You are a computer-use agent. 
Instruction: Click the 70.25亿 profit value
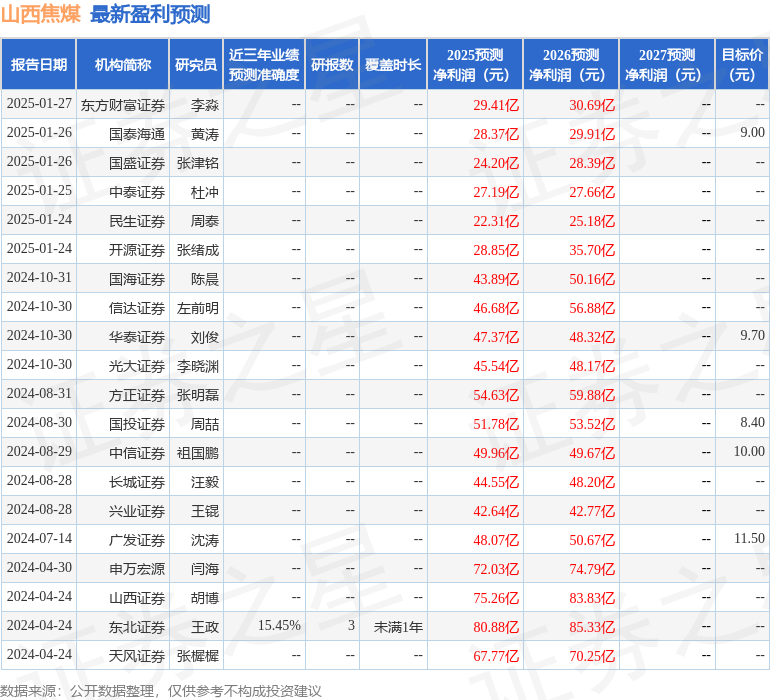(592, 656)
